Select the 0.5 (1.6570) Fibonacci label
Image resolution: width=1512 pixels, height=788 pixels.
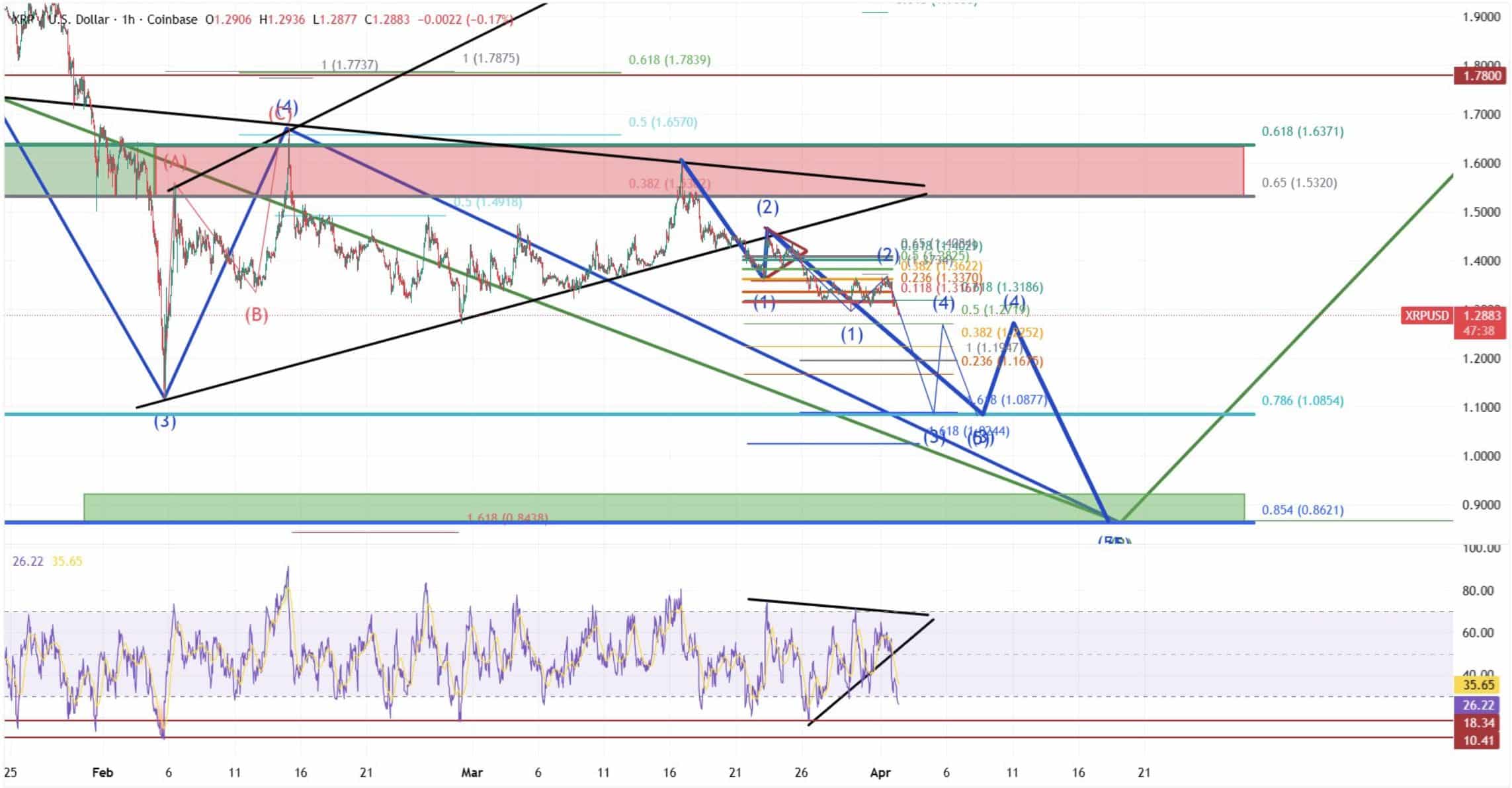click(663, 122)
